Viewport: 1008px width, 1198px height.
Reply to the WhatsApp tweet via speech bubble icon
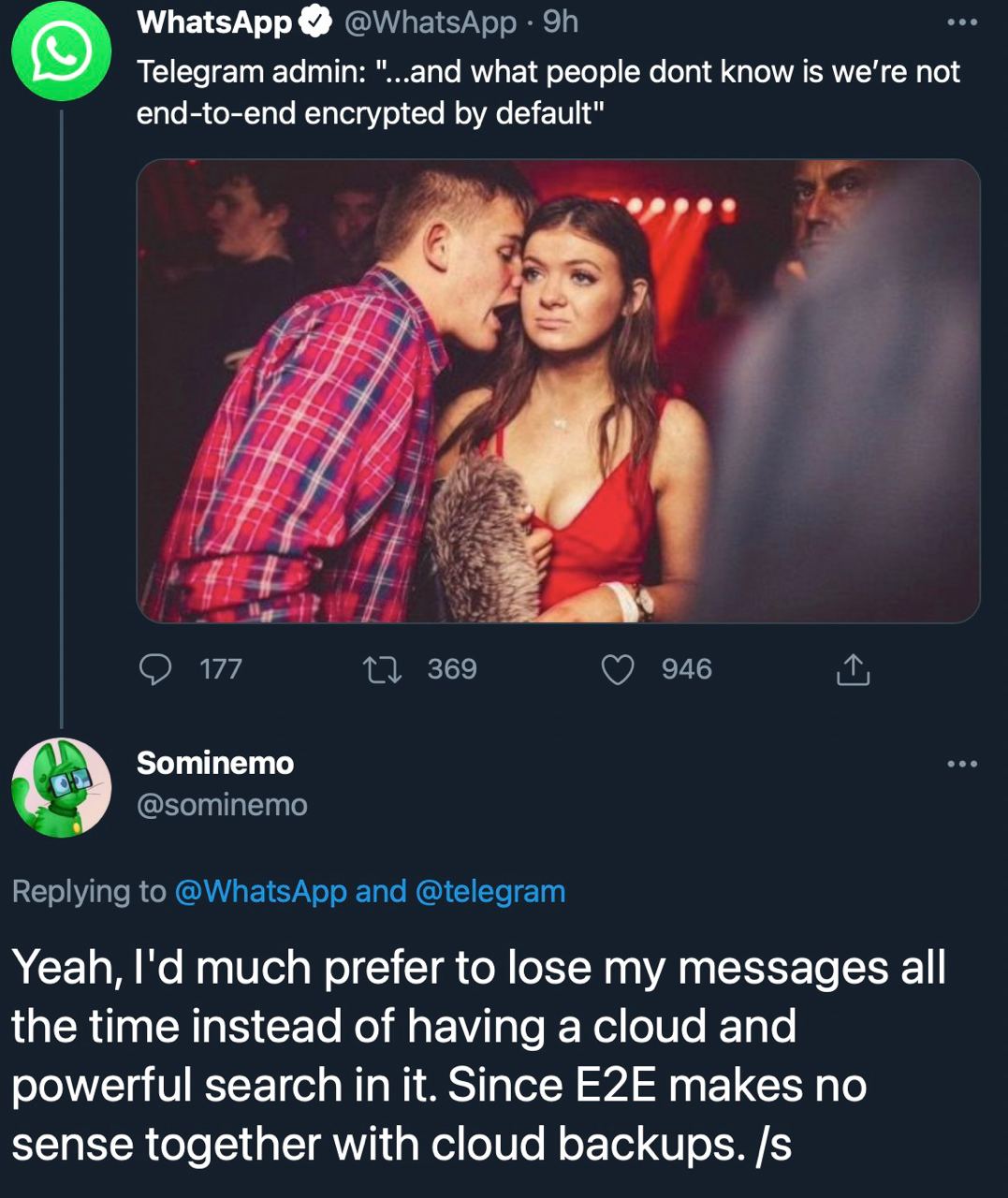coord(155,669)
